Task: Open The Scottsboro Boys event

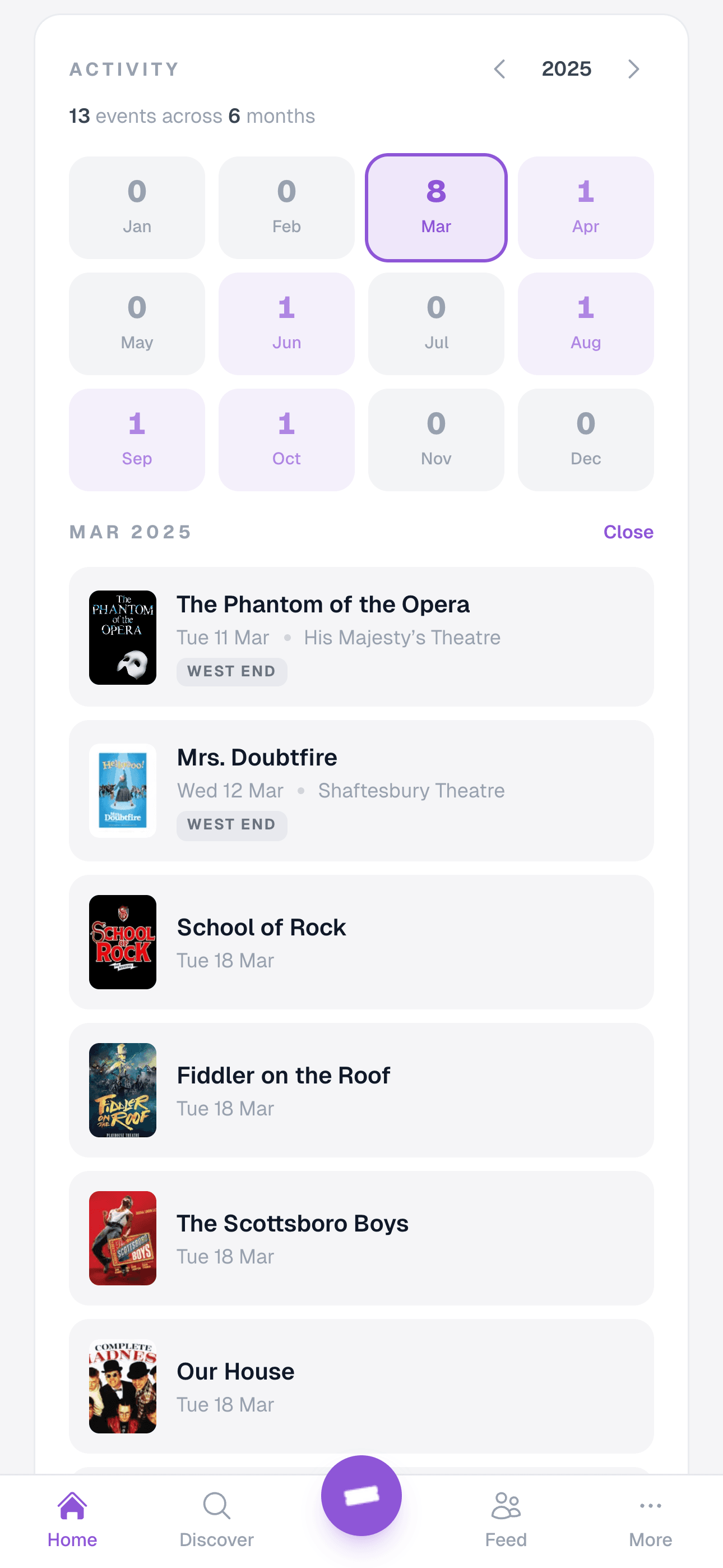Action: (x=361, y=1238)
